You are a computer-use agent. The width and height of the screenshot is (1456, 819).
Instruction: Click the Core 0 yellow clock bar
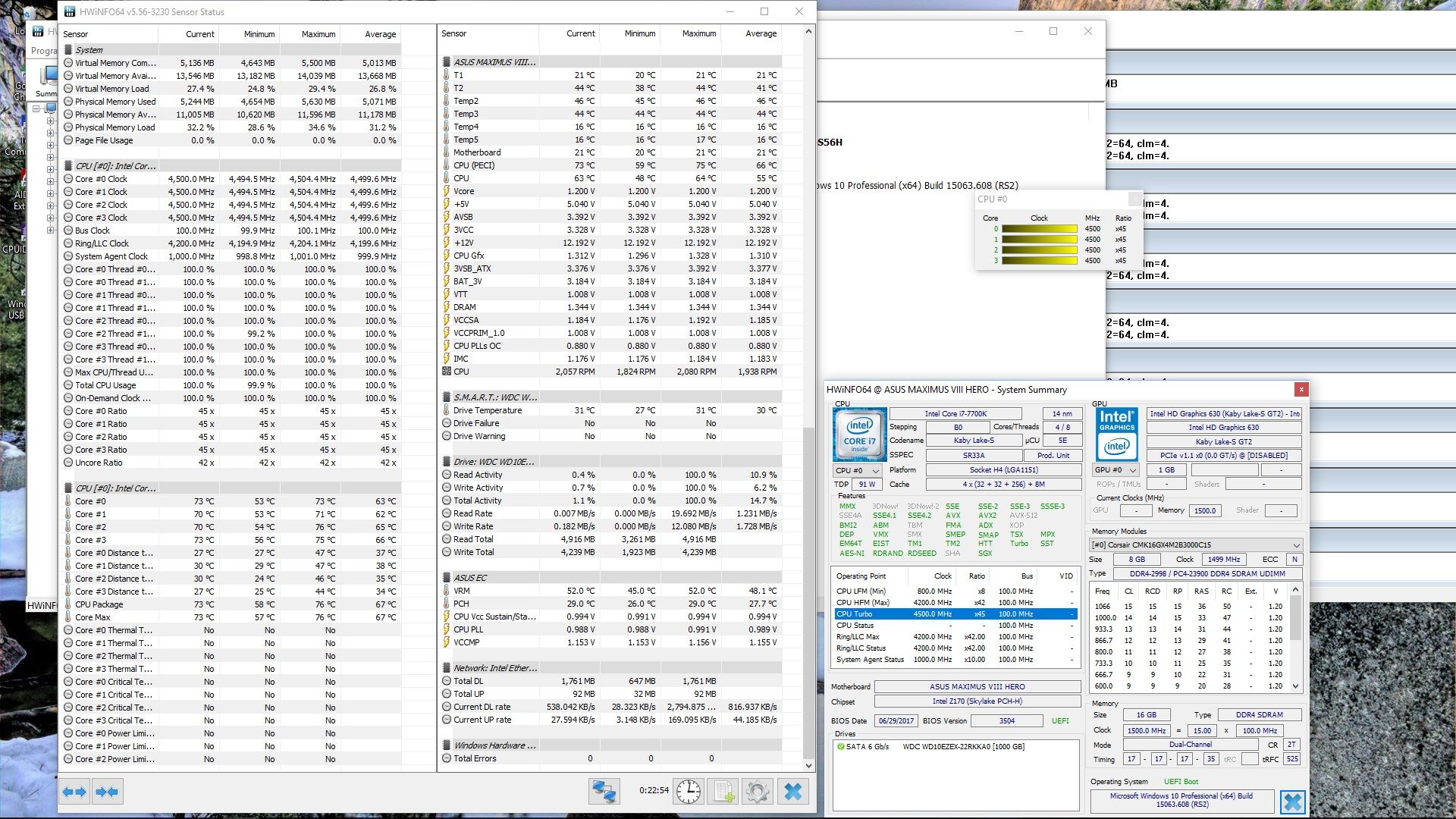(1039, 229)
